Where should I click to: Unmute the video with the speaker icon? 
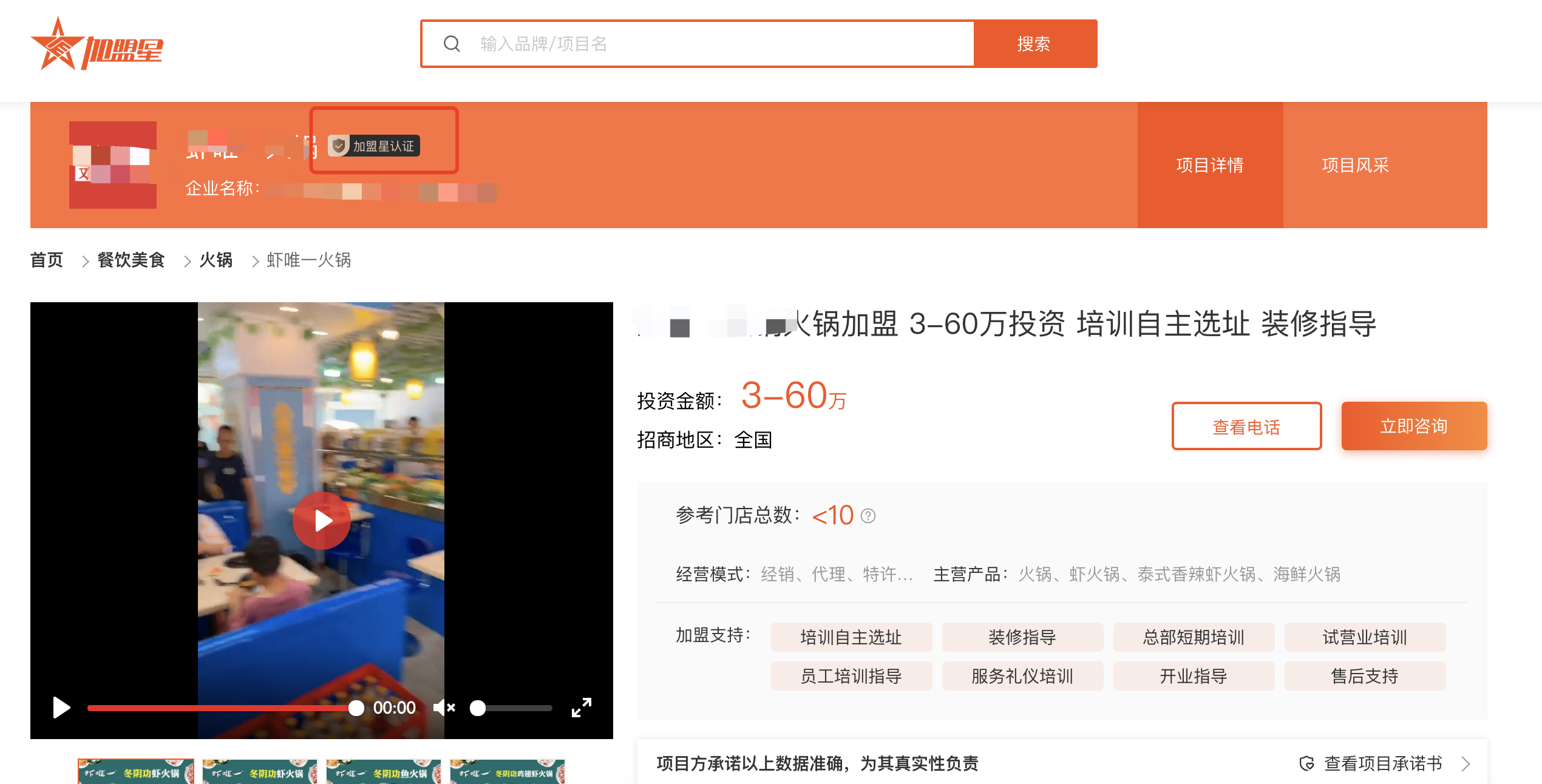click(444, 708)
